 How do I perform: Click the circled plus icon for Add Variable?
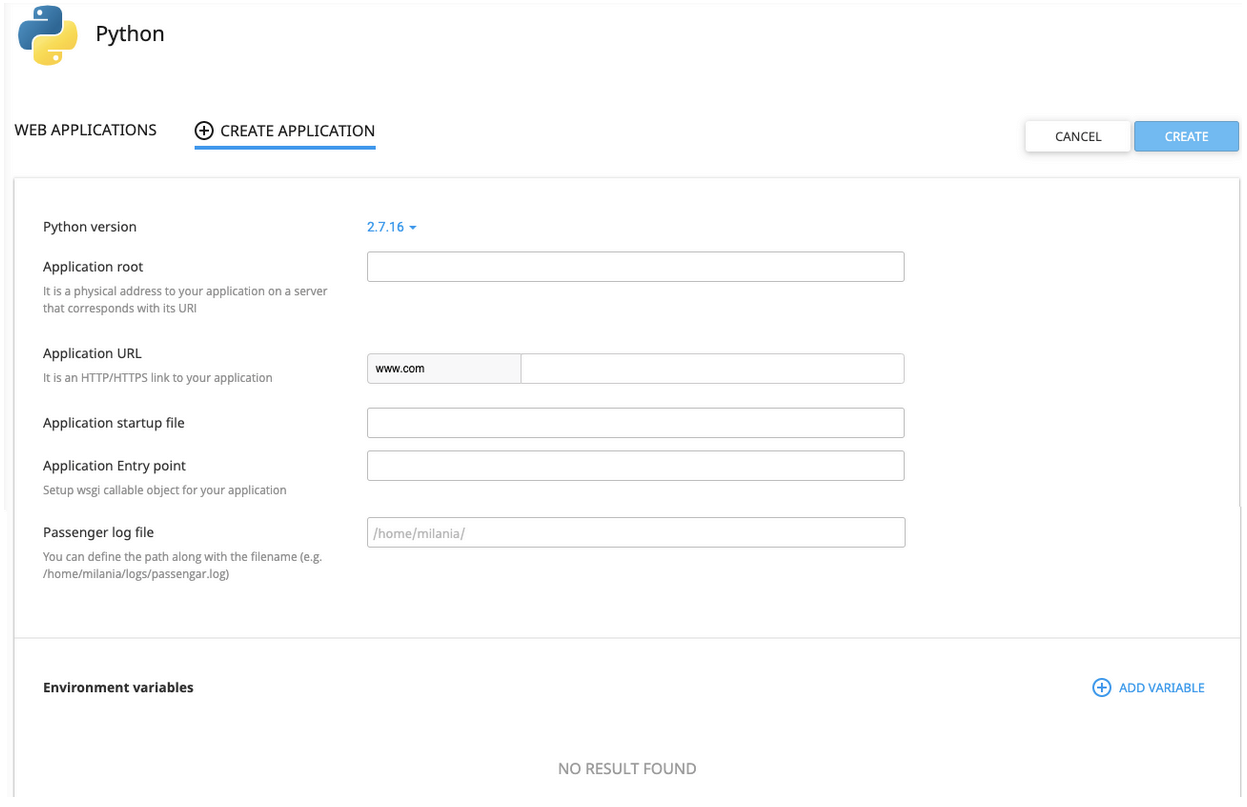coord(1101,688)
